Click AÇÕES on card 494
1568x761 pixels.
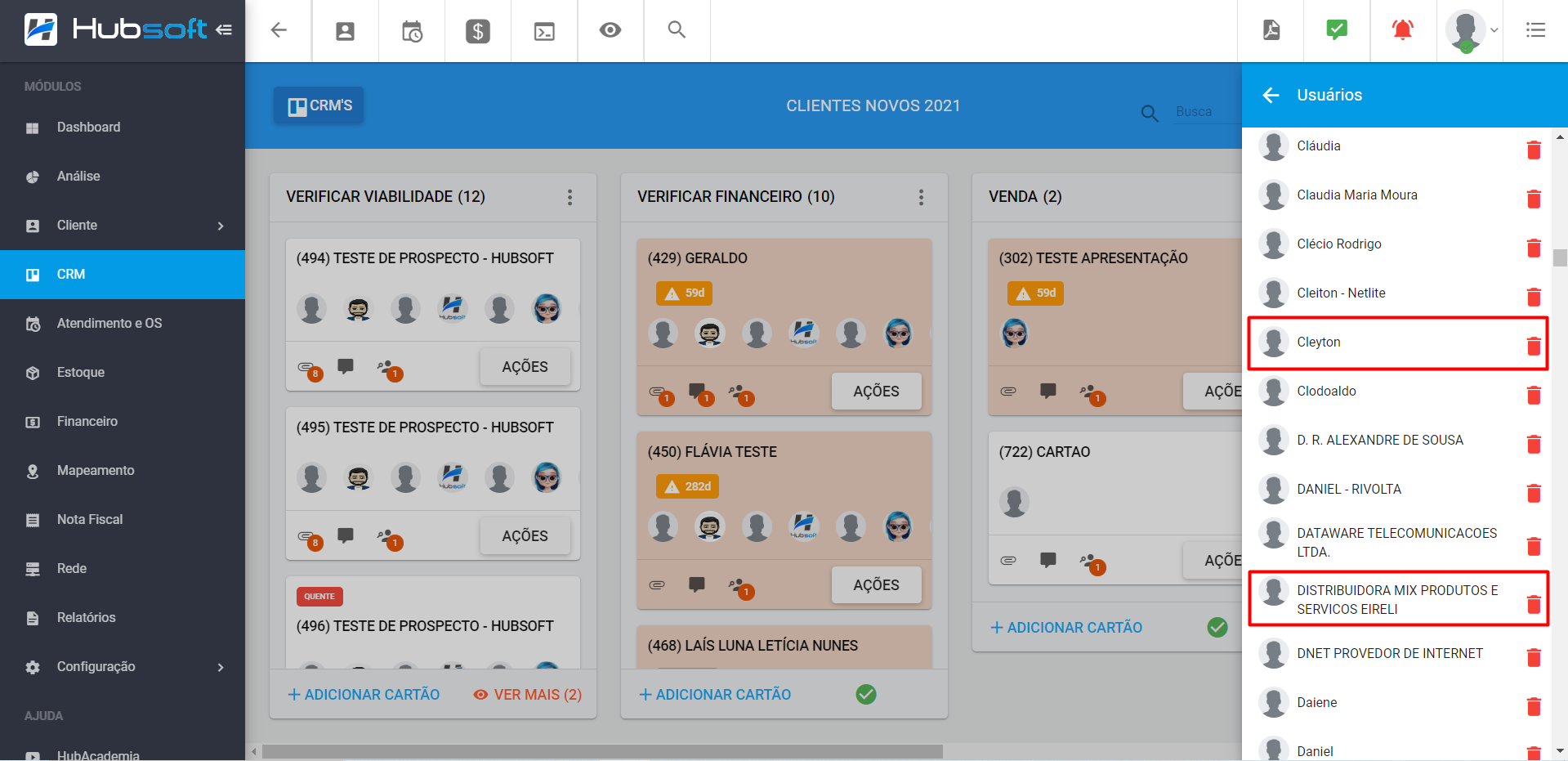[525, 367]
